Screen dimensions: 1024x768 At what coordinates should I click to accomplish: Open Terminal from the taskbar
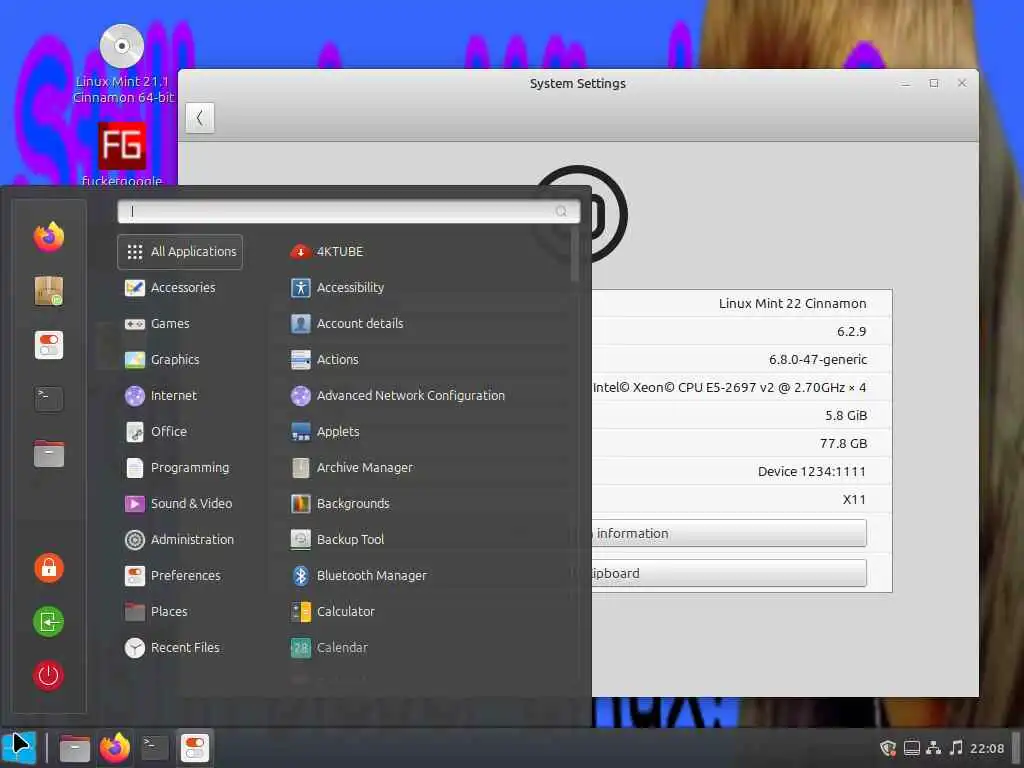point(155,748)
